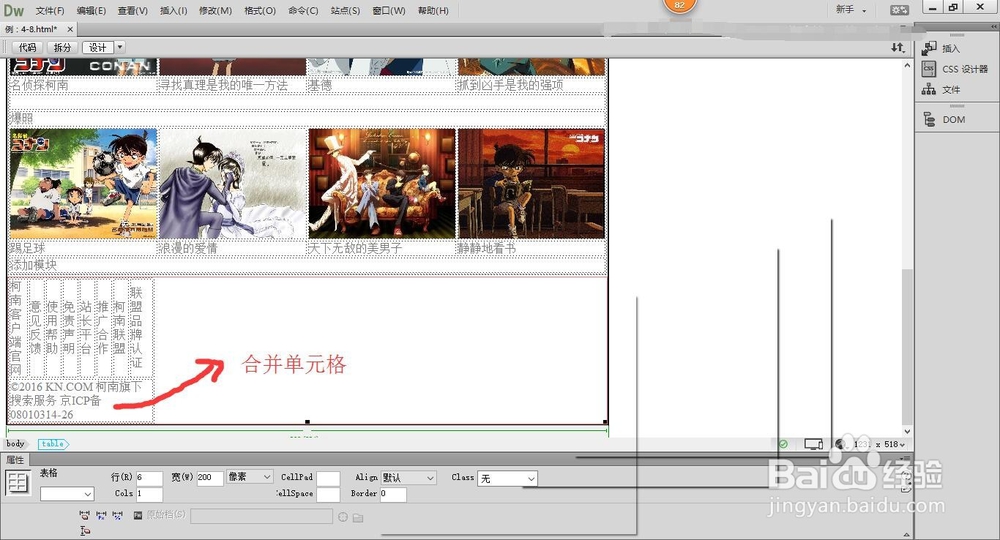Click the Dreamweaver Dw logo
Viewport: 1000px width, 540px height.
tap(13, 10)
